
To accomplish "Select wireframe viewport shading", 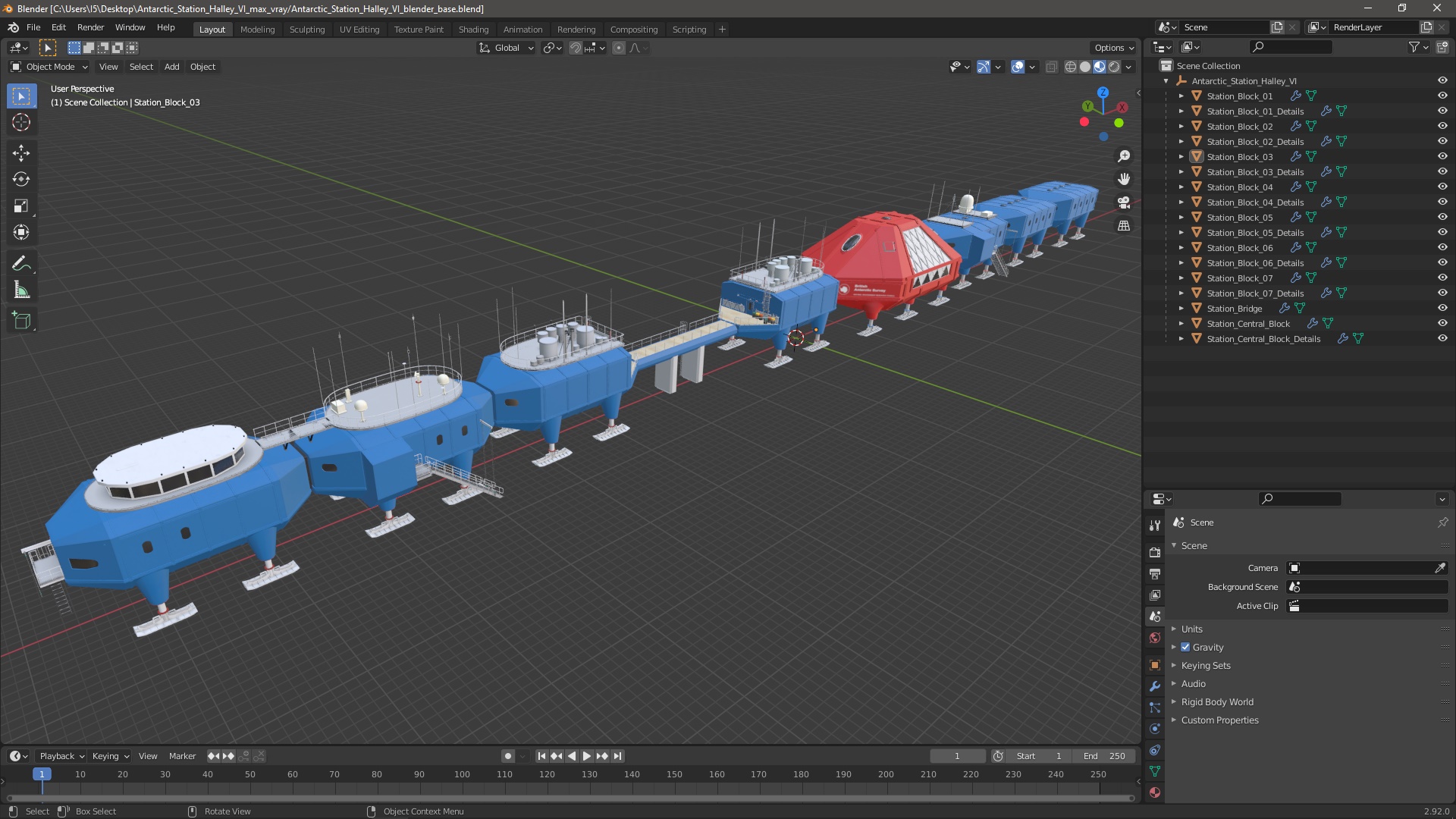I will [x=1070, y=67].
